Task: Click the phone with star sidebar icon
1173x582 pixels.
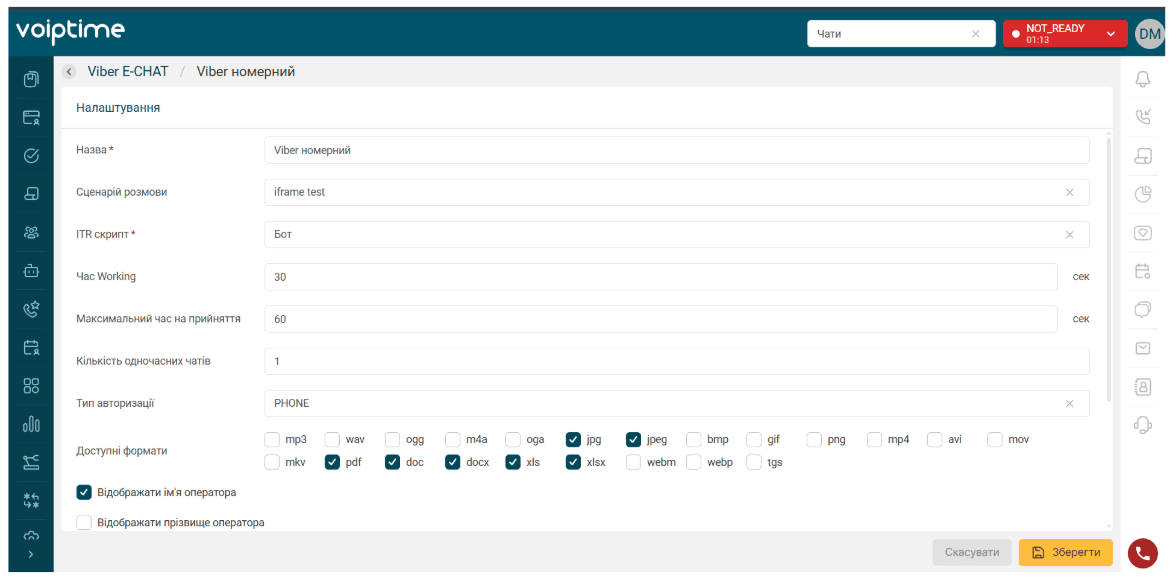Action: tap(31, 309)
